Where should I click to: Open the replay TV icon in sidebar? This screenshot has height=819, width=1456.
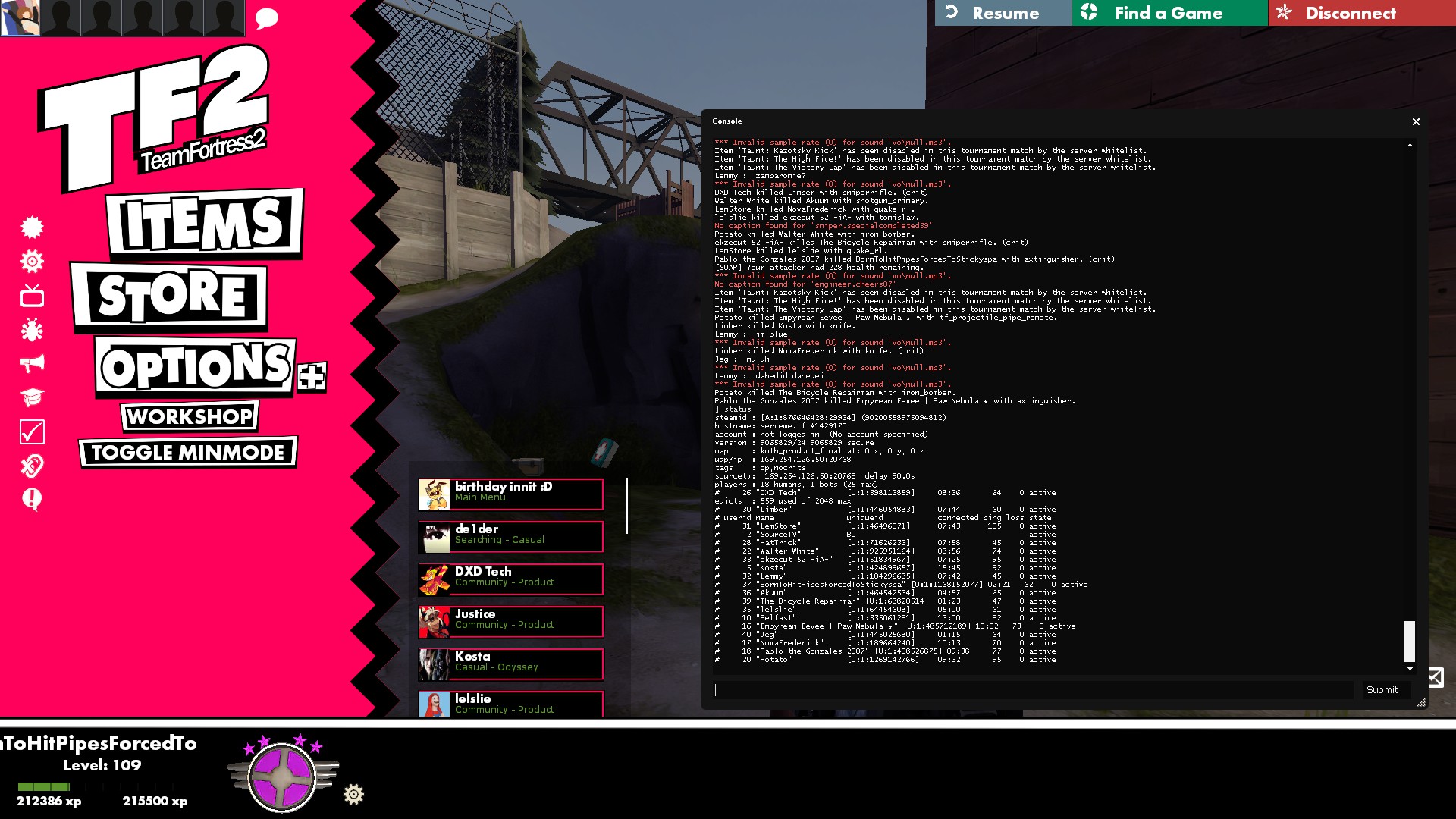(x=32, y=296)
